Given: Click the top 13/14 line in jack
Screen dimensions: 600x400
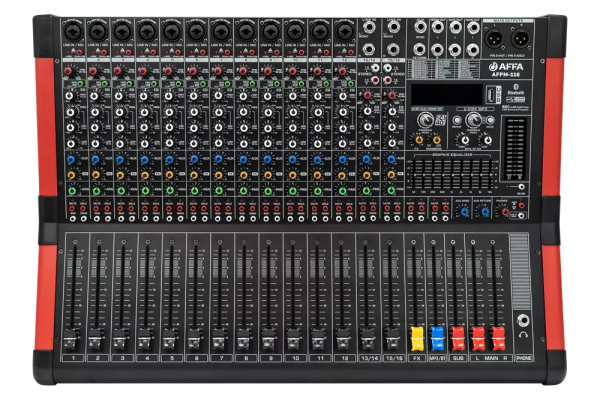Looking at the screenshot, I should point(369,28).
